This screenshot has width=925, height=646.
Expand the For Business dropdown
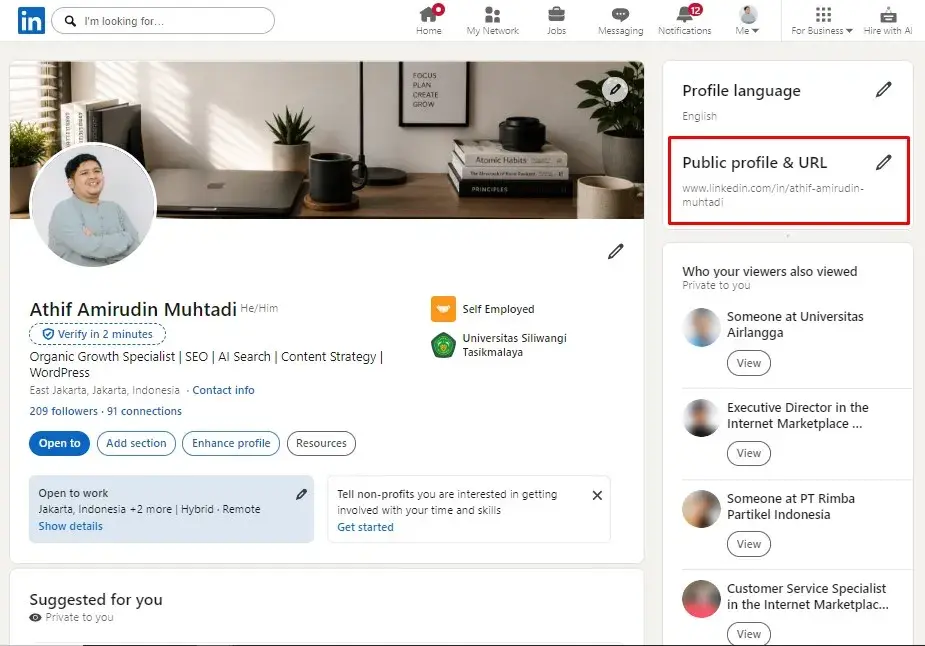point(822,21)
